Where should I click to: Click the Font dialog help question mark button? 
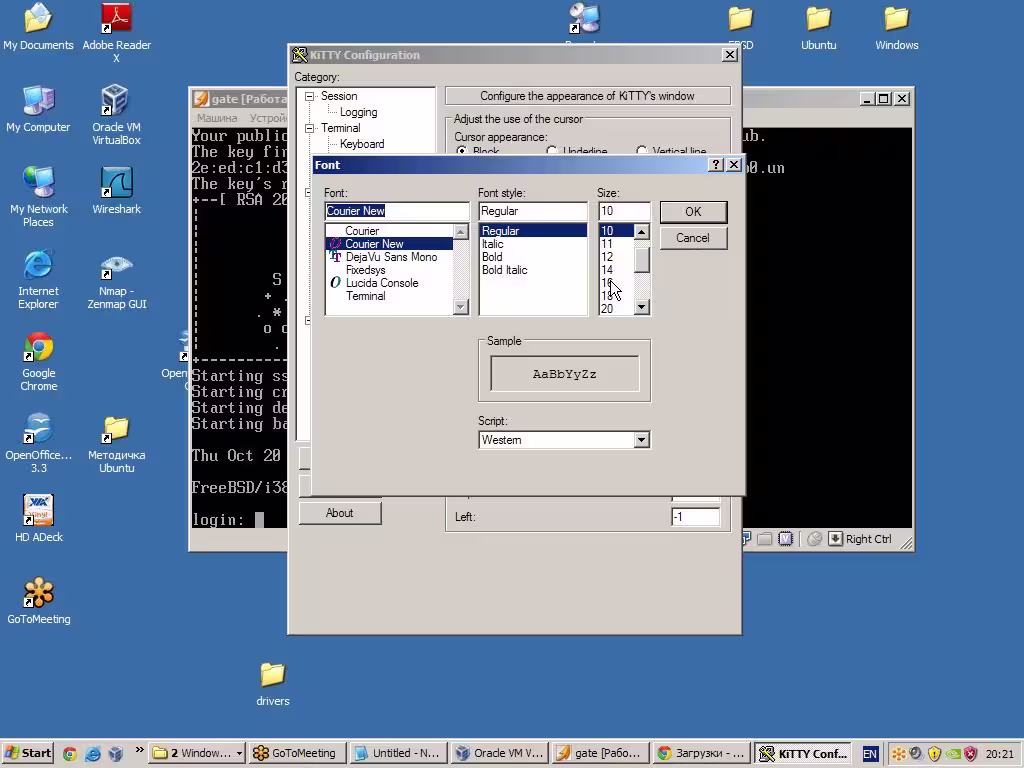point(716,165)
